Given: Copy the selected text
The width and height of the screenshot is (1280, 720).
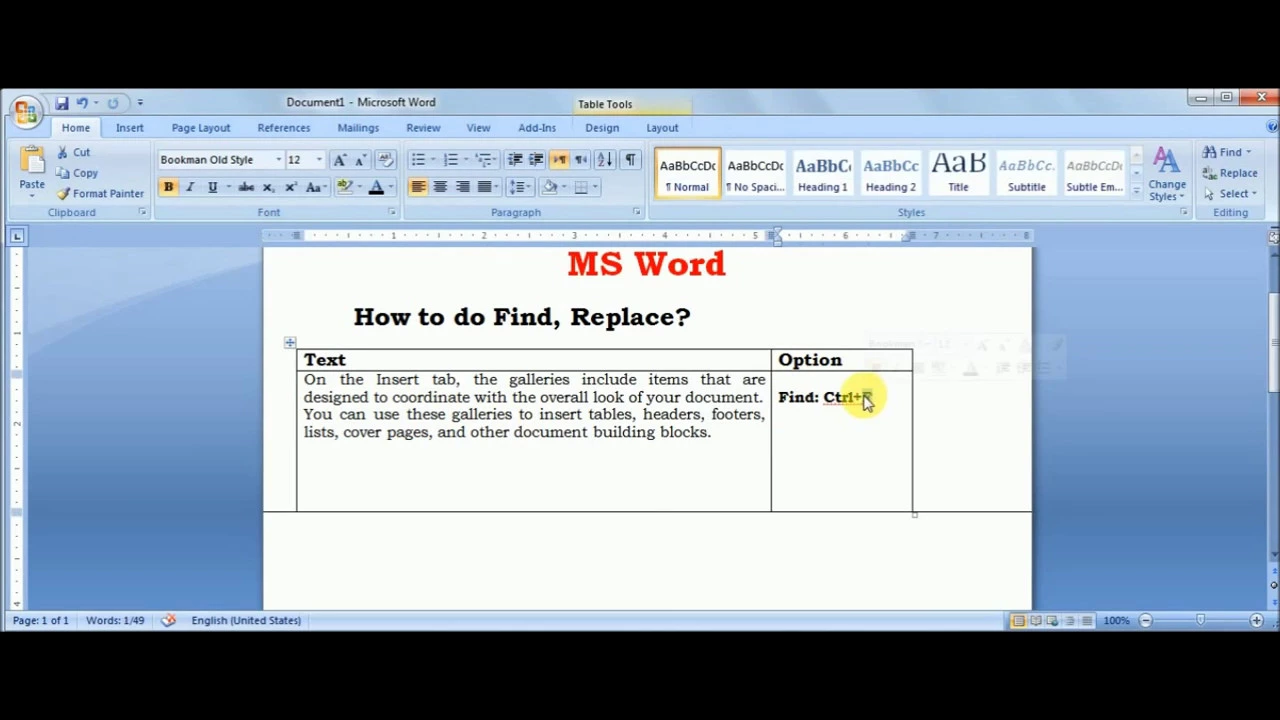Looking at the screenshot, I should pyautogui.click(x=77, y=173).
